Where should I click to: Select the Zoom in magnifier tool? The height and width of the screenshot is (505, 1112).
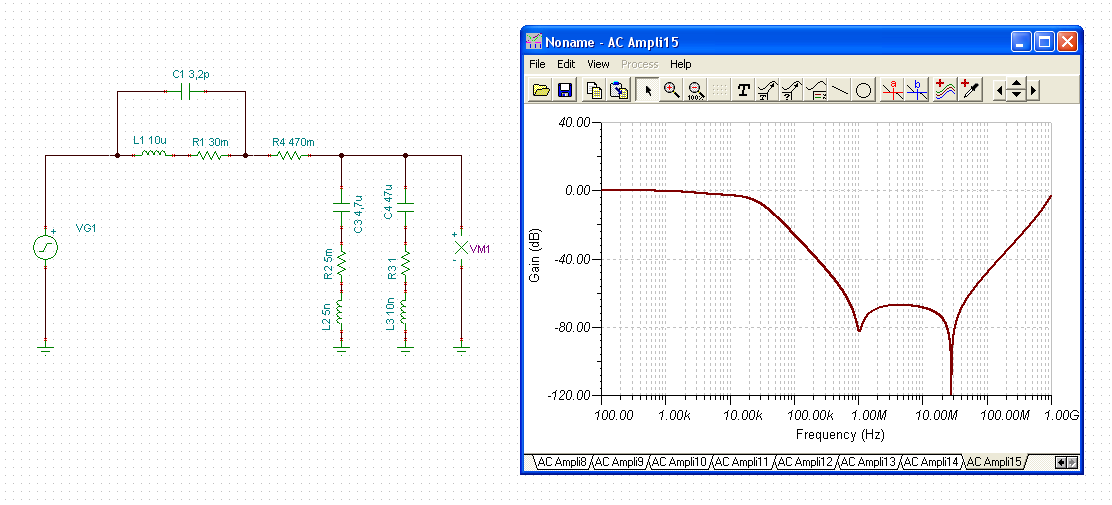point(672,90)
